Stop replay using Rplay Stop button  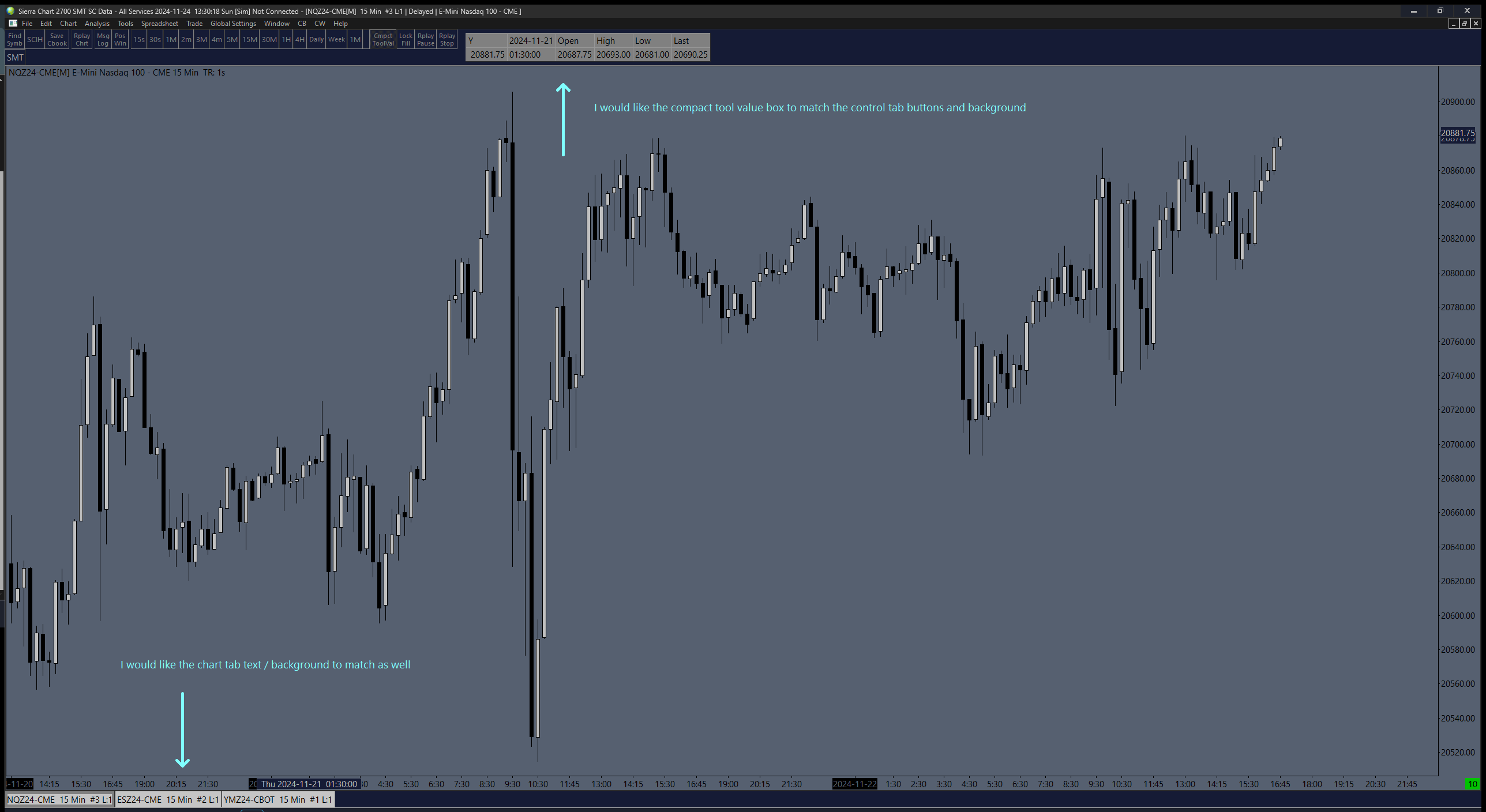[447, 40]
